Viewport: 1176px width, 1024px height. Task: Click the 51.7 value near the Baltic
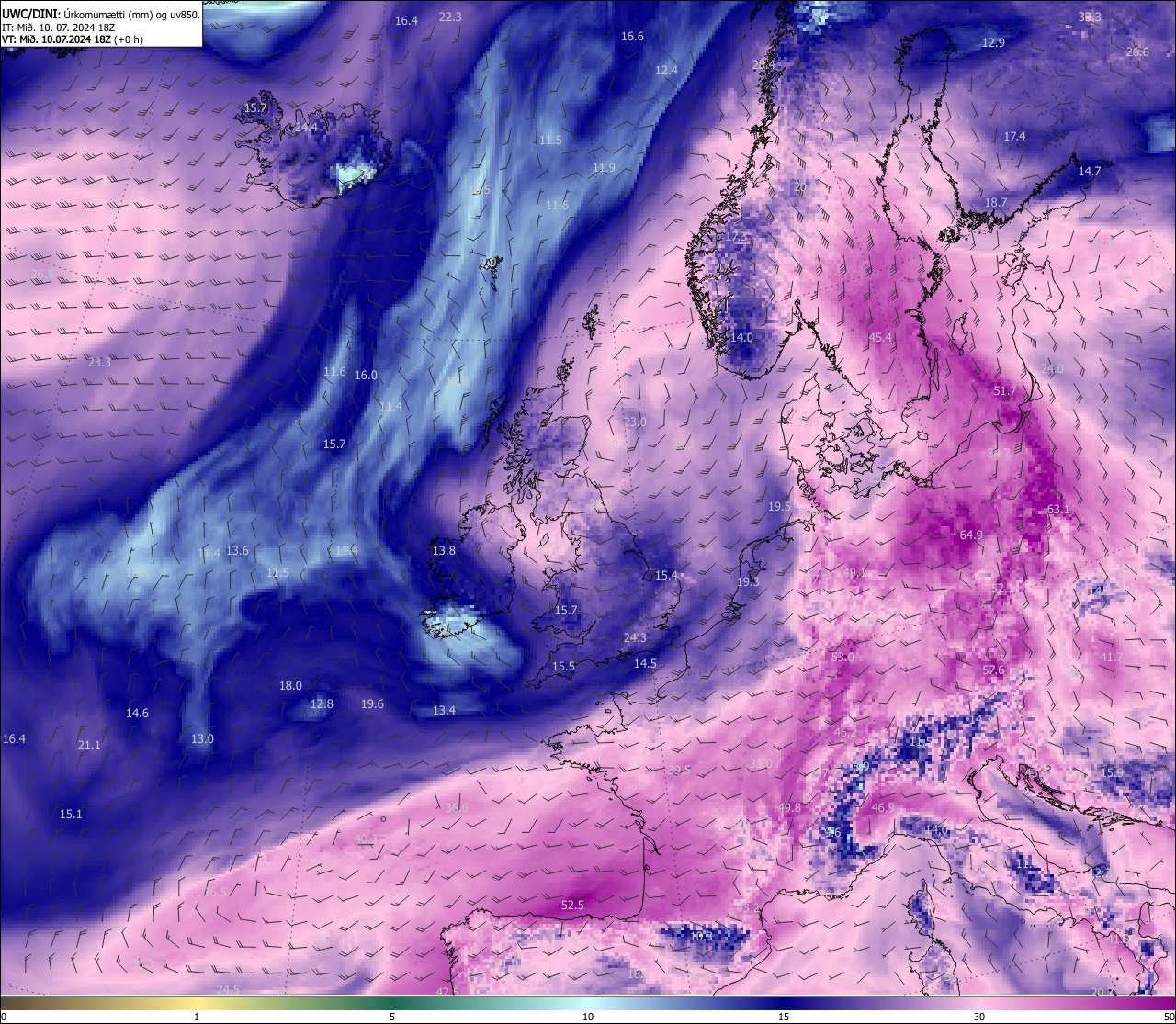1004,391
